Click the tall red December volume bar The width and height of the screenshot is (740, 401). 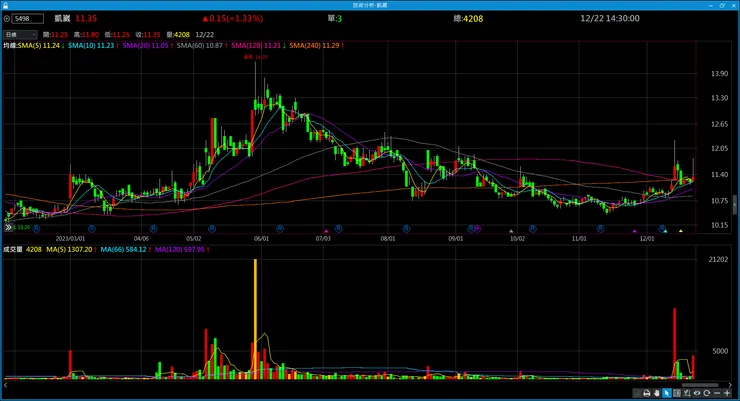tap(674, 343)
